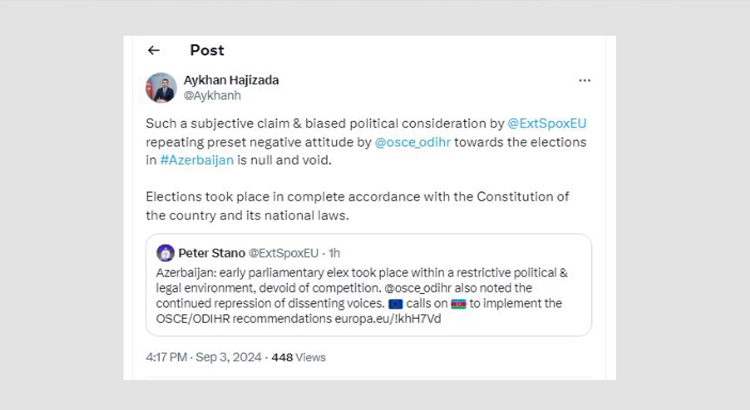
Task: Click the @Aykhanh handle
Action: point(212,96)
